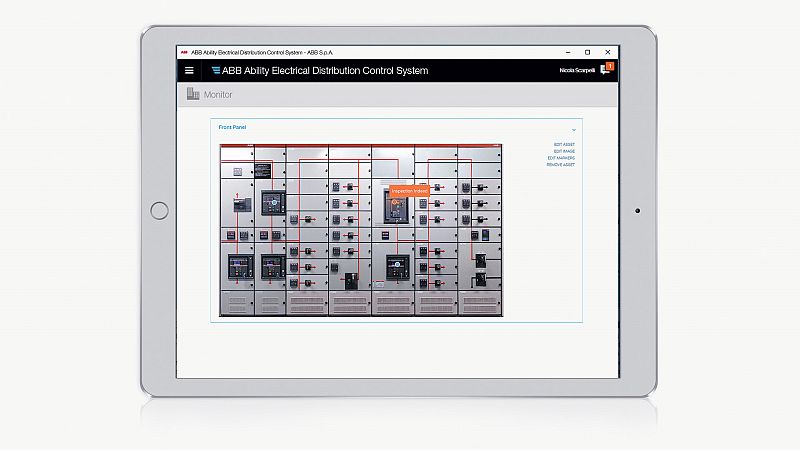Open the hamburger navigation menu

pyautogui.click(x=189, y=70)
